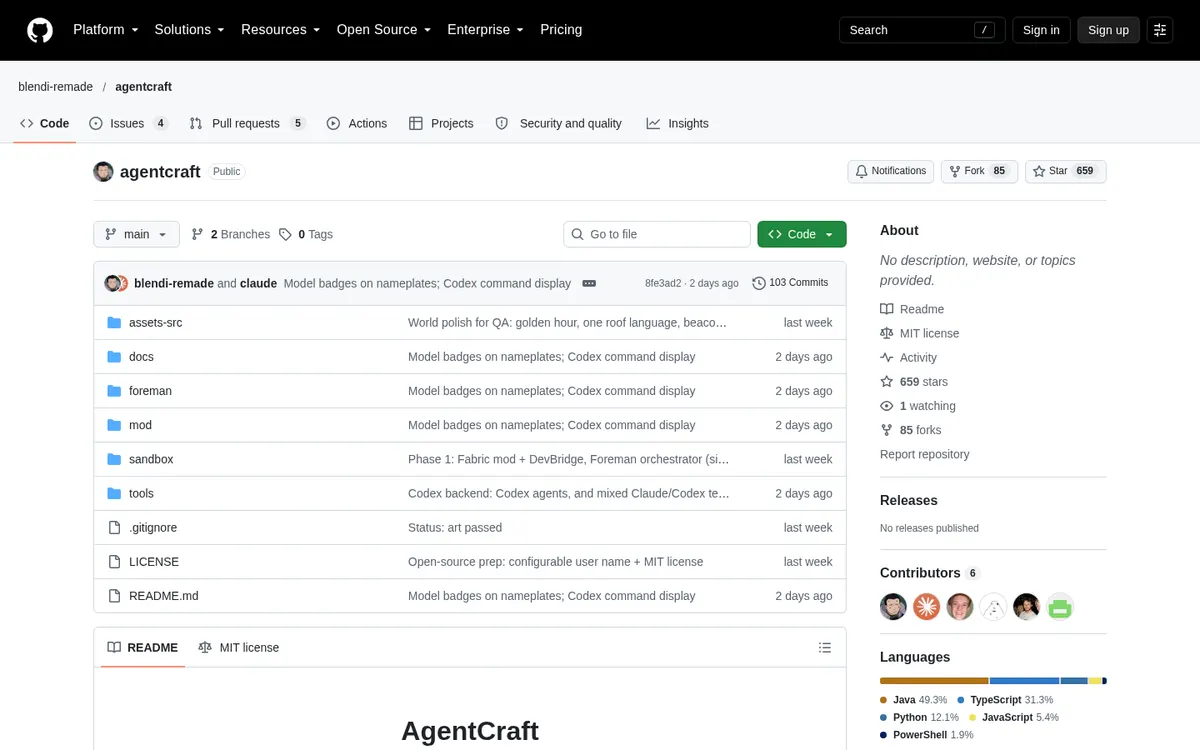Click the blendi-remade avatar beside repo name
This screenshot has width=1200, height=750.
tap(103, 171)
